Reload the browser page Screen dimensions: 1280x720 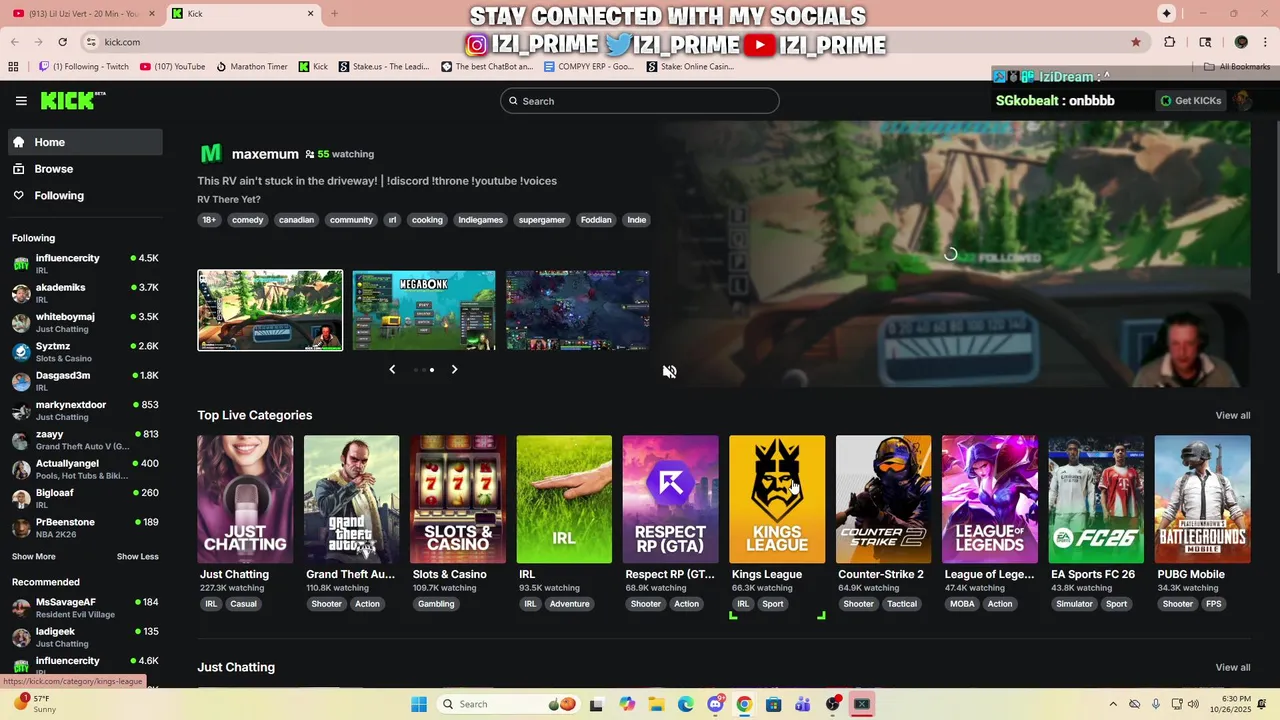click(62, 42)
